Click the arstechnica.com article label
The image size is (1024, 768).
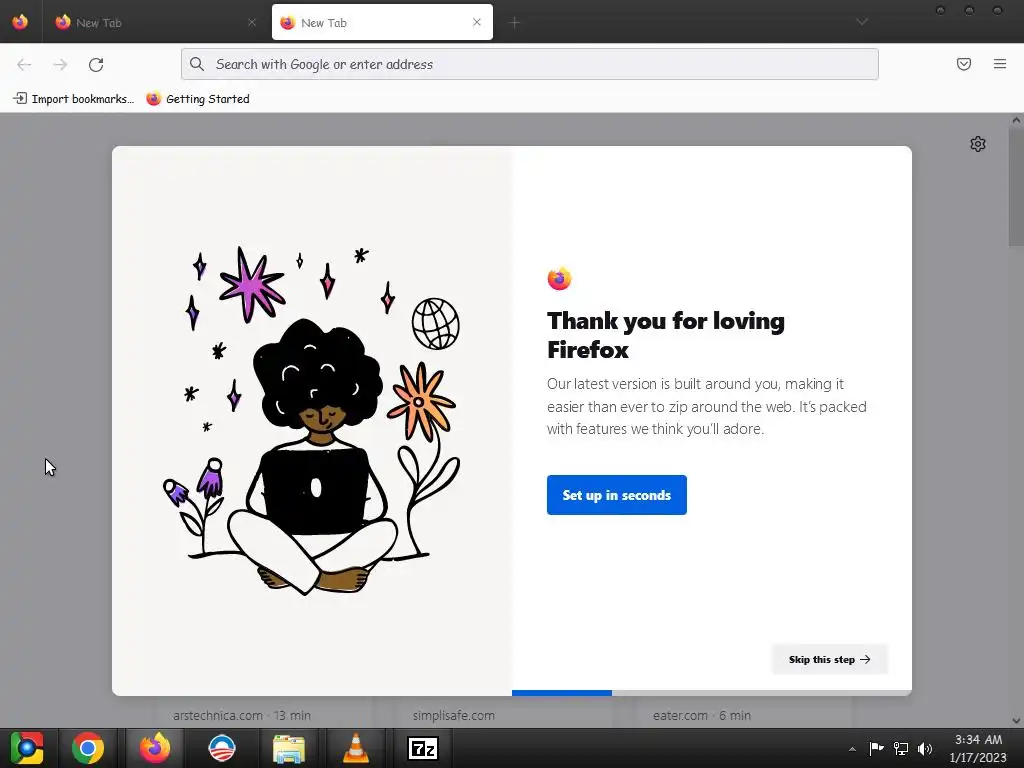coord(242,715)
